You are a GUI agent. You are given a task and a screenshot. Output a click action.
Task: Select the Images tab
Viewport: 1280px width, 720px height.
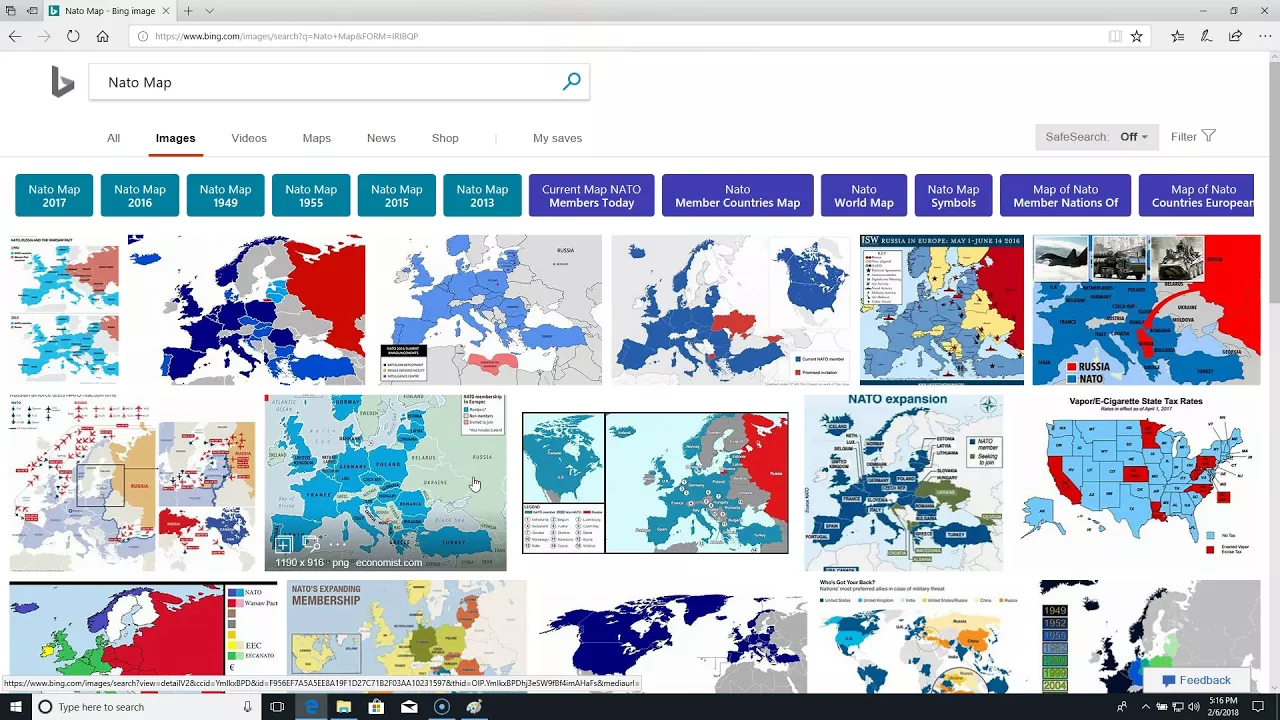(175, 138)
